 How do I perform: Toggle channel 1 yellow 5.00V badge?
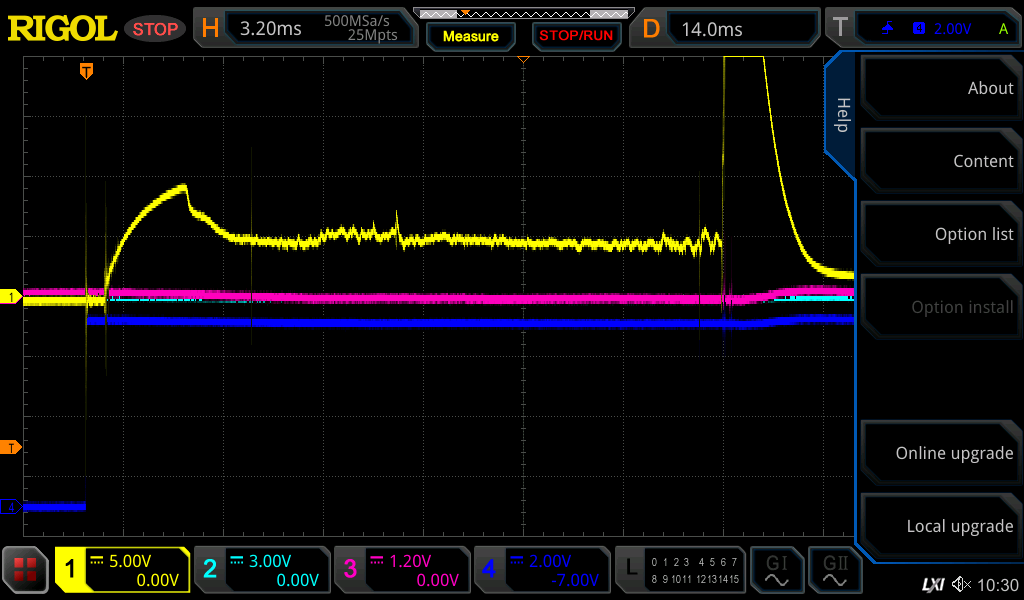click(122, 570)
